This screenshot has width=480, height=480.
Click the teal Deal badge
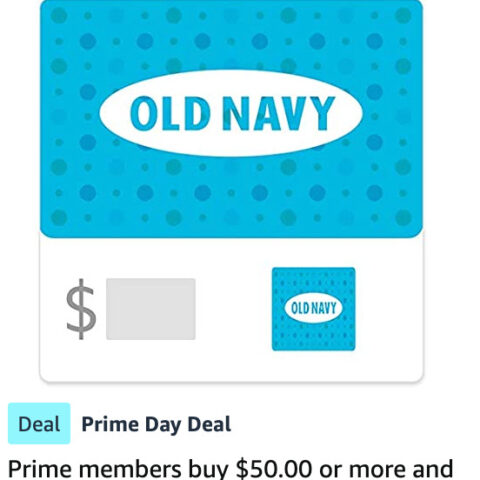39,423
